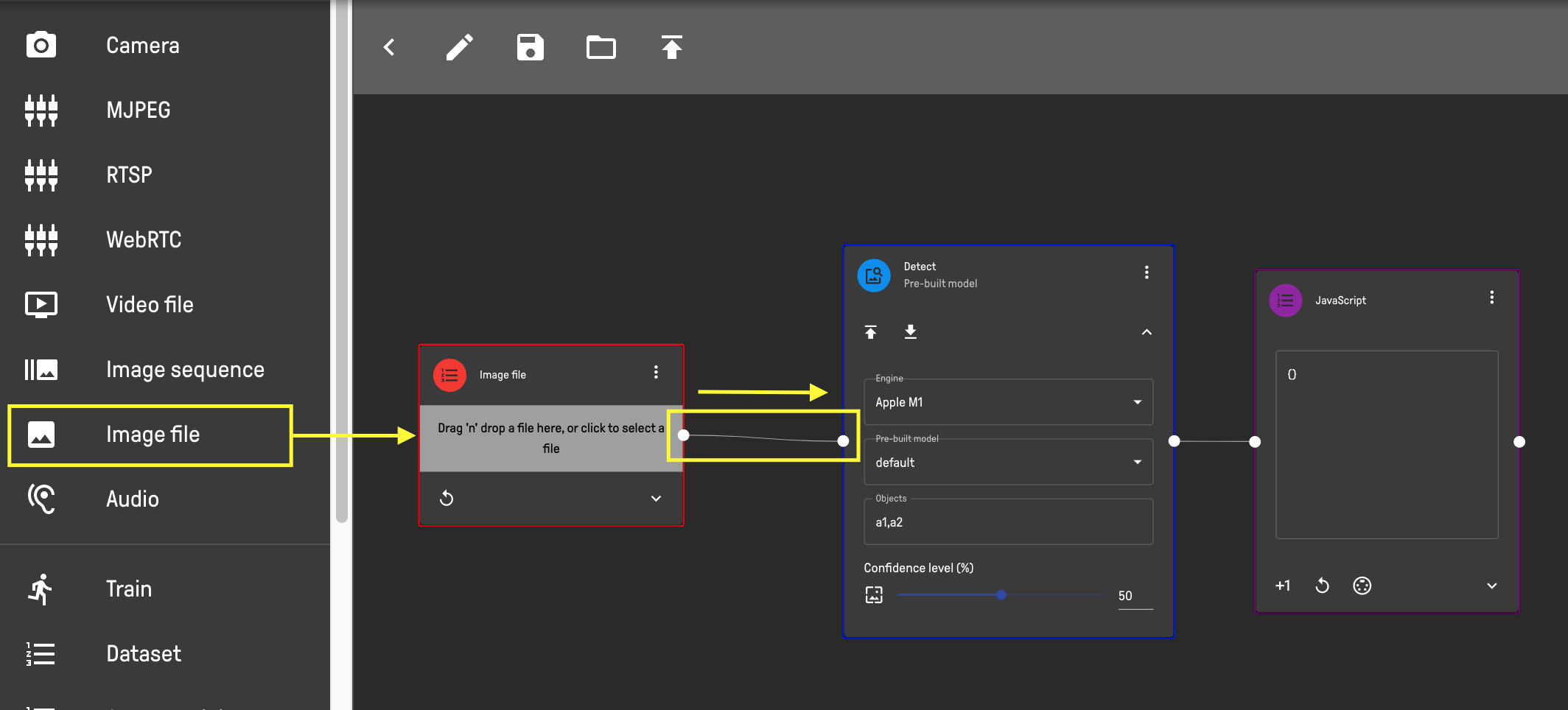Image resolution: width=1568 pixels, height=710 pixels.
Task: Click the download icon in Detect node
Action: pyautogui.click(x=911, y=332)
